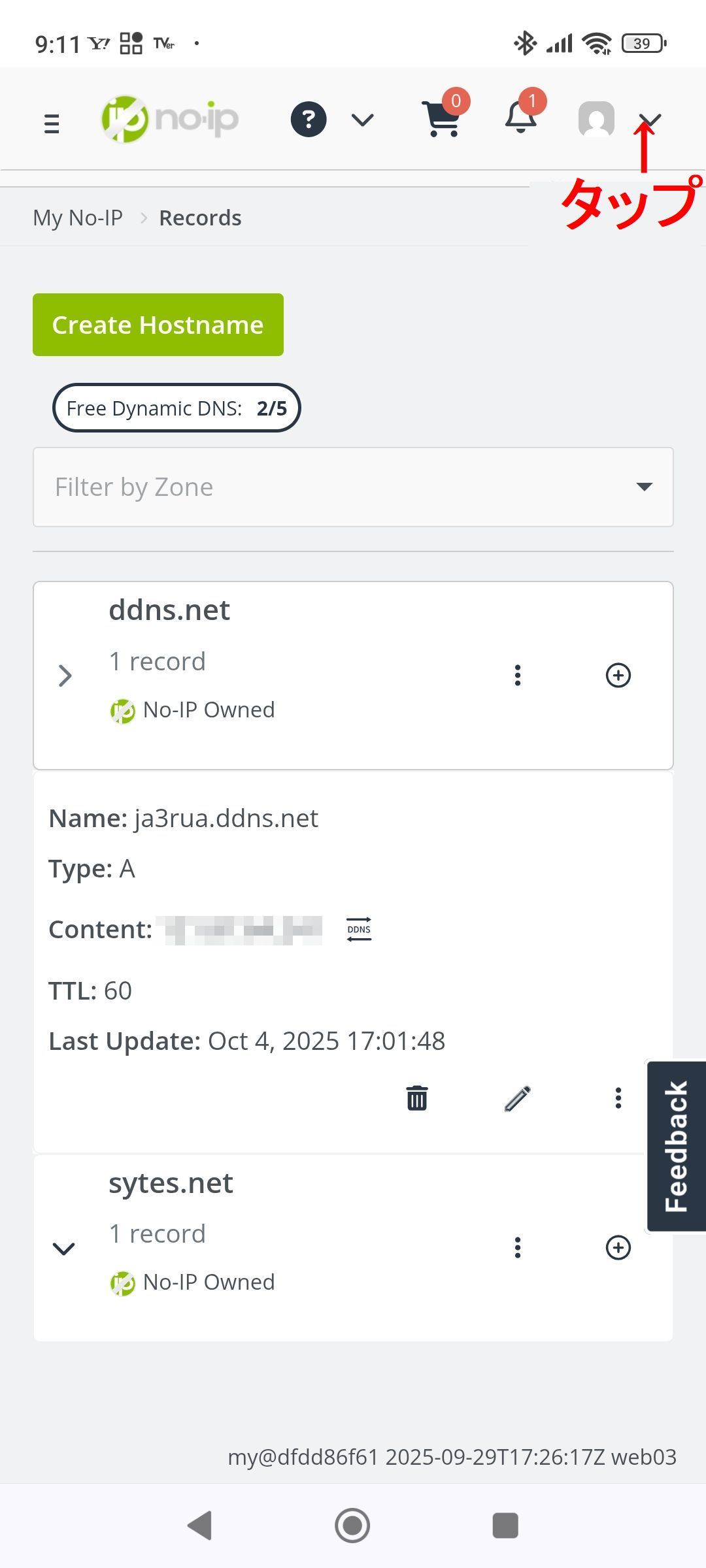Delete the ja3rua.ddns.net record
Screen dimensions: 706x1568
pyautogui.click(x=417, y=1098)
